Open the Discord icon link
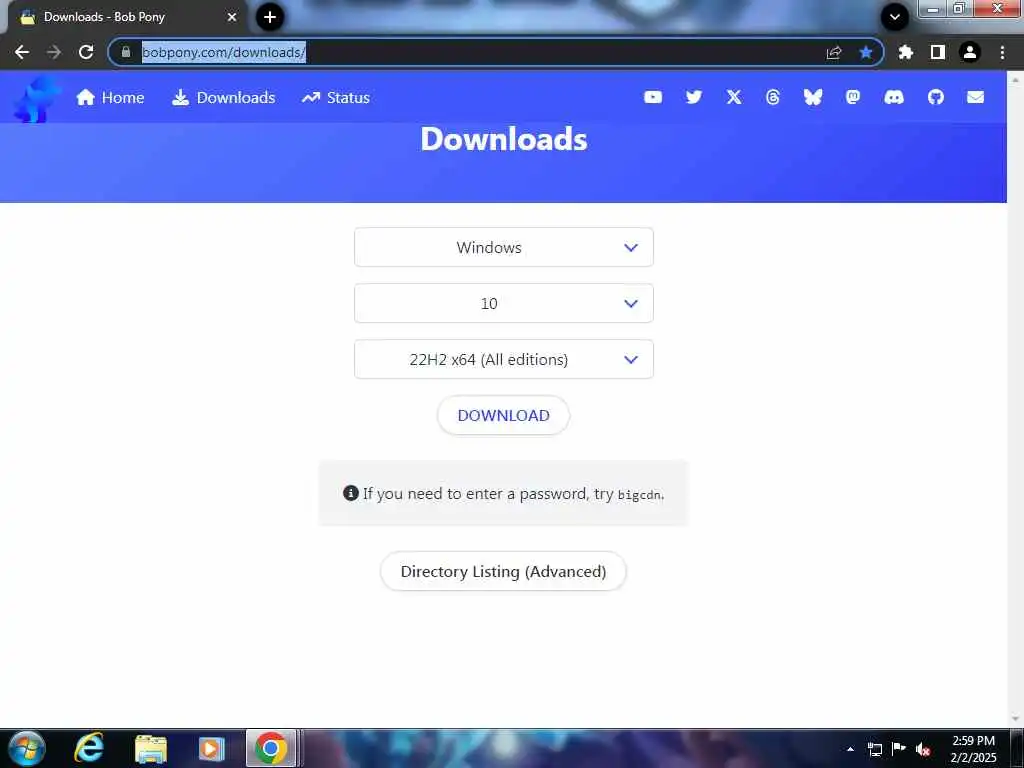Screen dimensions: 1024x768 coord(893,97)
